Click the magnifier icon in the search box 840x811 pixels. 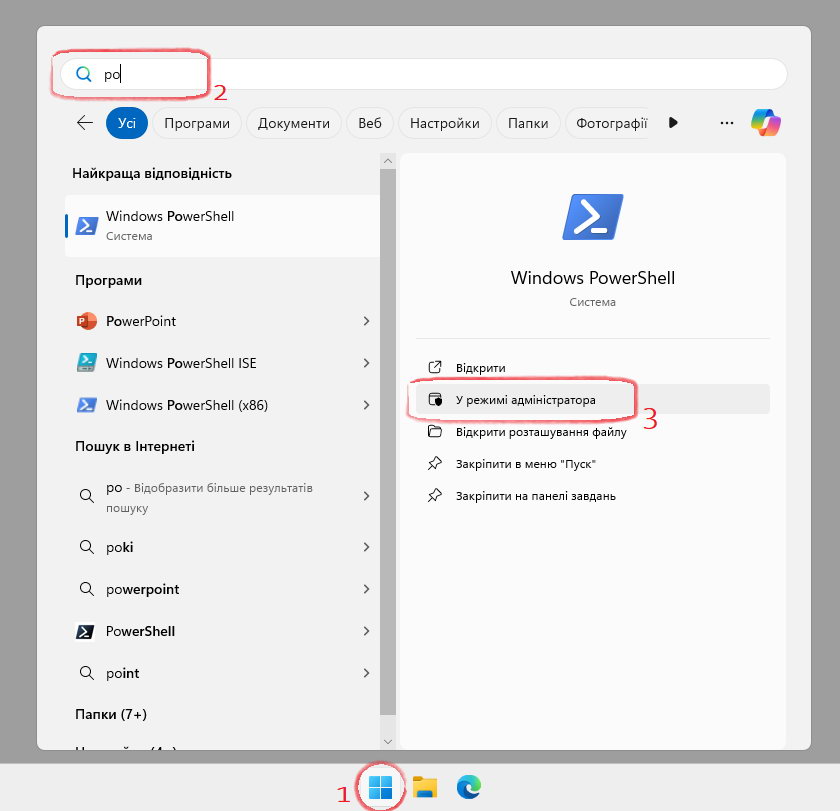(x=84, y=74)
